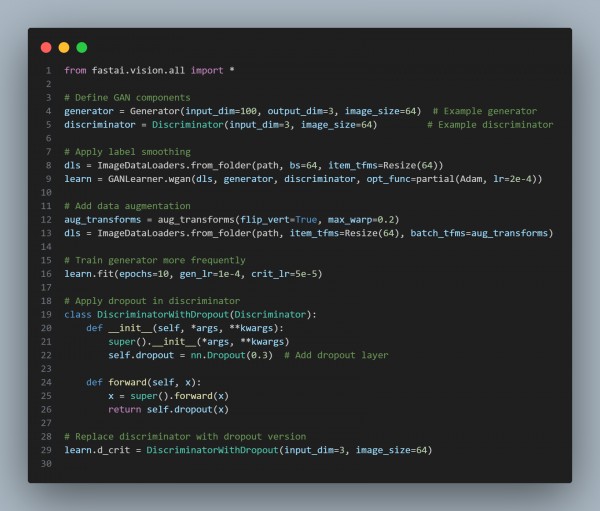Click the comment "# Define GAN components"
Viewport: 600px width, 511px height.
[x=127, y=98]
